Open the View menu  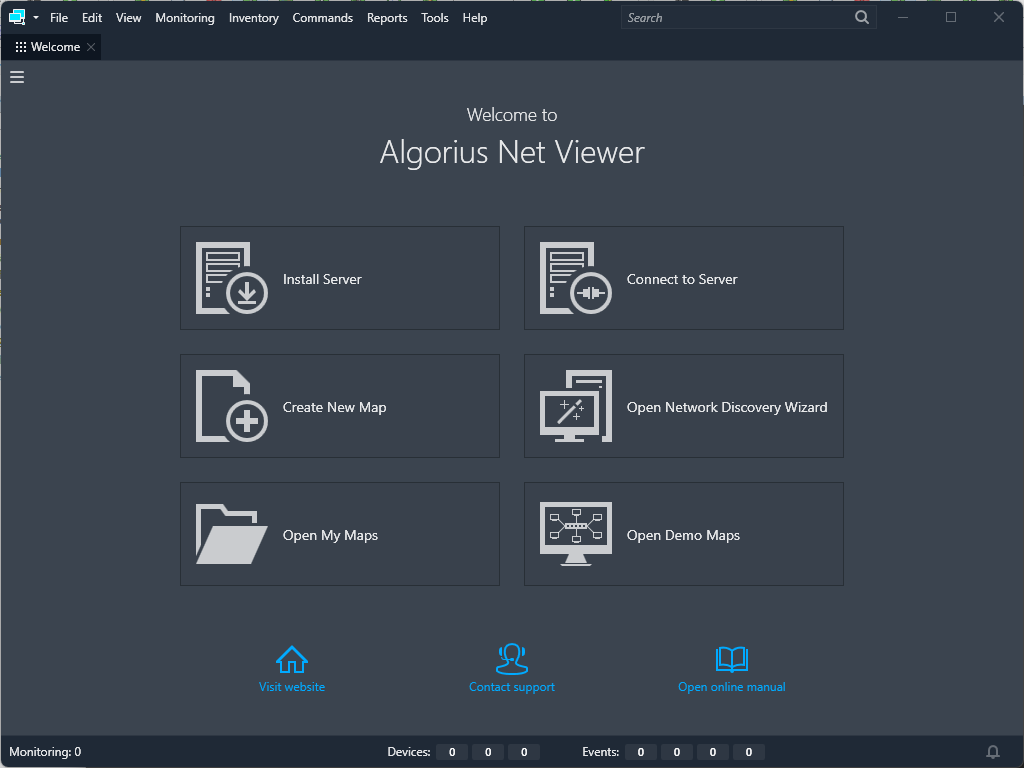(128, 18)
